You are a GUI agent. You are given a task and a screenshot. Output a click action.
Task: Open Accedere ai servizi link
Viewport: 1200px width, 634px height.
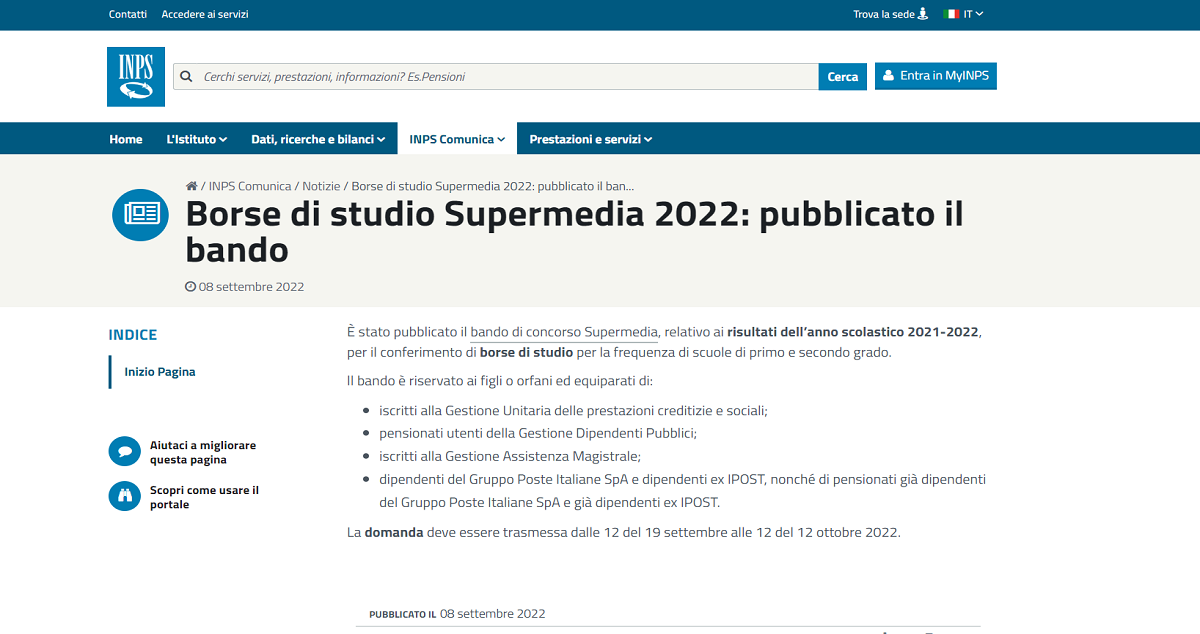tap(205, 14)
